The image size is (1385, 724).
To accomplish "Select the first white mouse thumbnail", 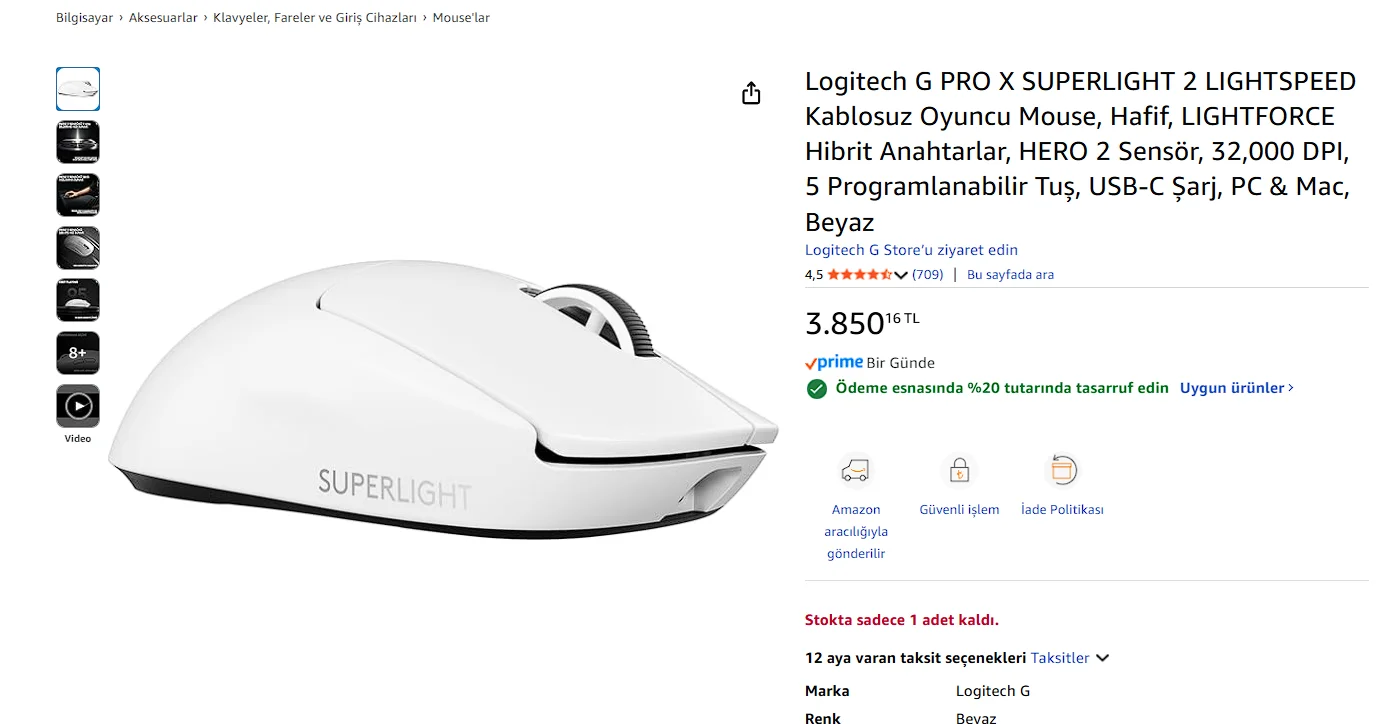I will click(78, 89).
